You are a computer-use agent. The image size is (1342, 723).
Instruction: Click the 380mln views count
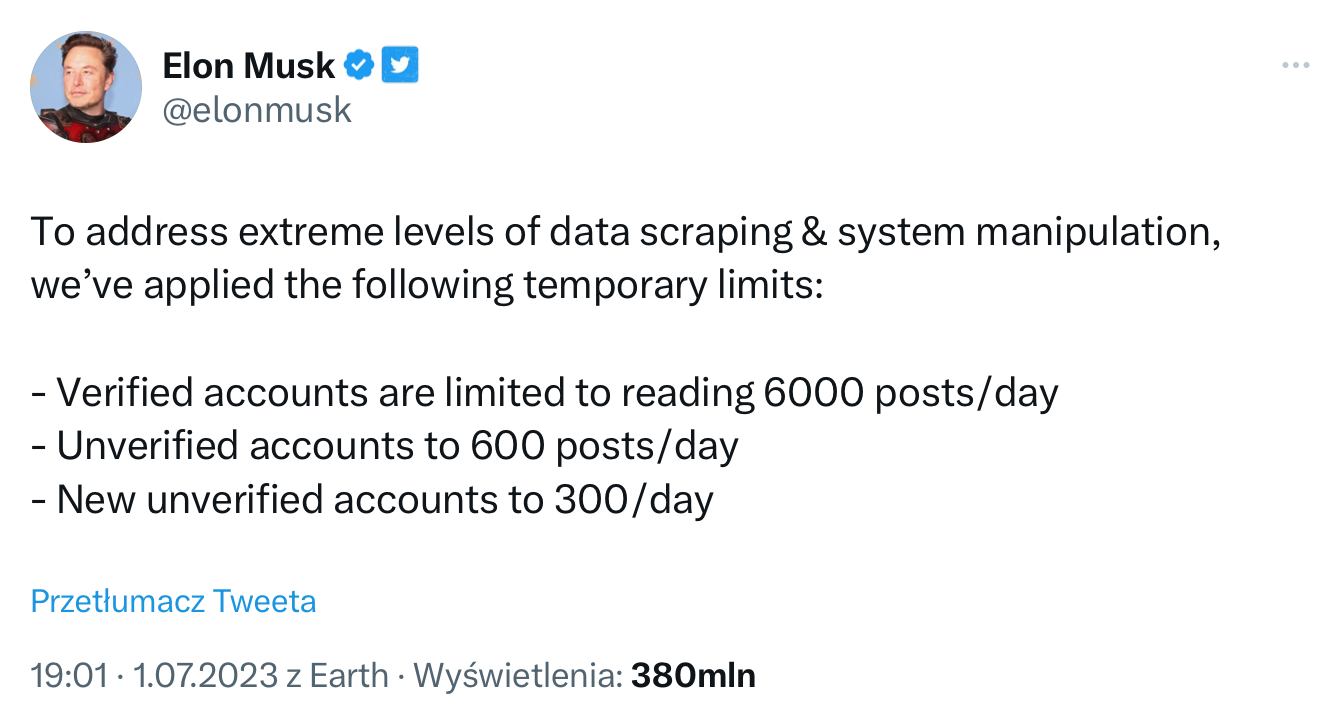coord(692,676)
